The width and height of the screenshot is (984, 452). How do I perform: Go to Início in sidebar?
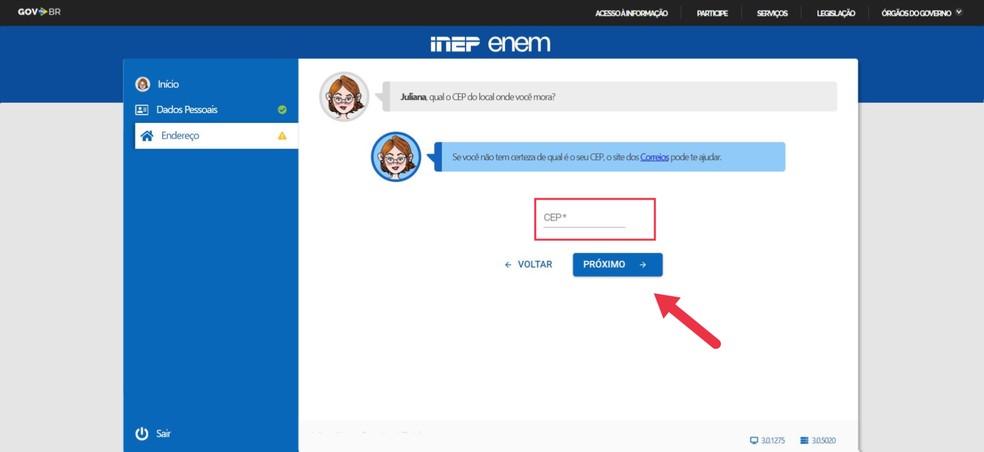[168, 84]
